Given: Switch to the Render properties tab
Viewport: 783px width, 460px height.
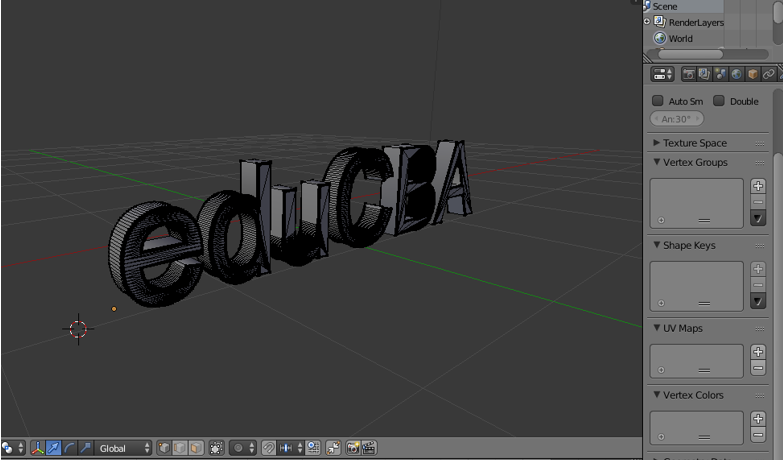Looking at the screenshot, I should coord(688,74).
